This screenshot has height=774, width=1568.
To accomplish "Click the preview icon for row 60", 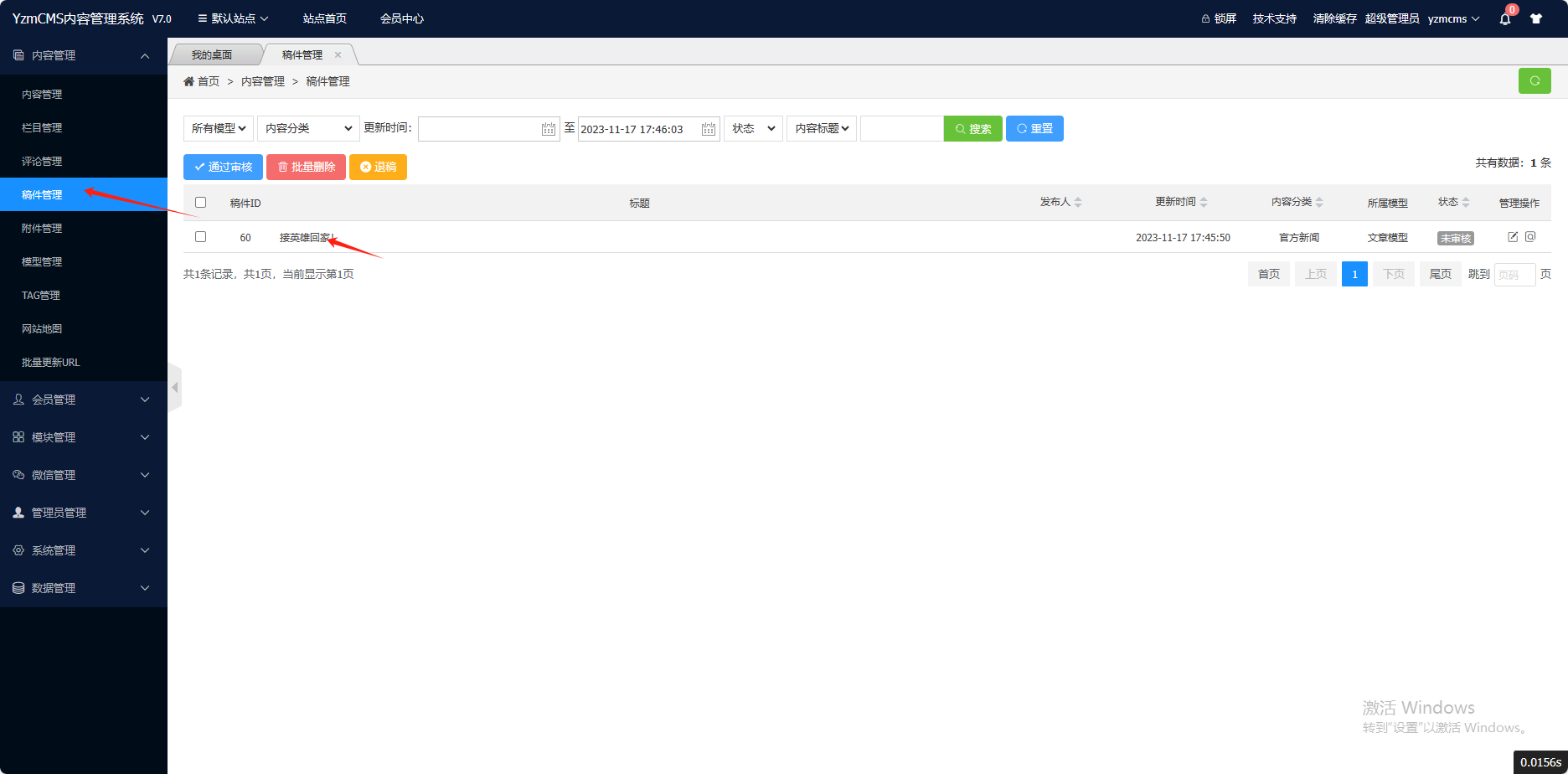I will pos(1530,237).
